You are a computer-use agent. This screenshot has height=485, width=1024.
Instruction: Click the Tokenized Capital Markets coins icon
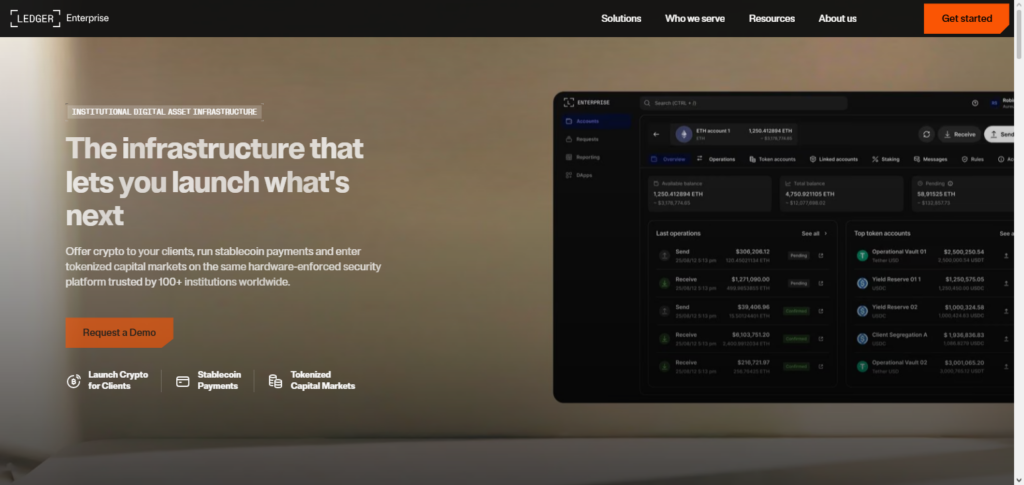click(x=276, y=381)
